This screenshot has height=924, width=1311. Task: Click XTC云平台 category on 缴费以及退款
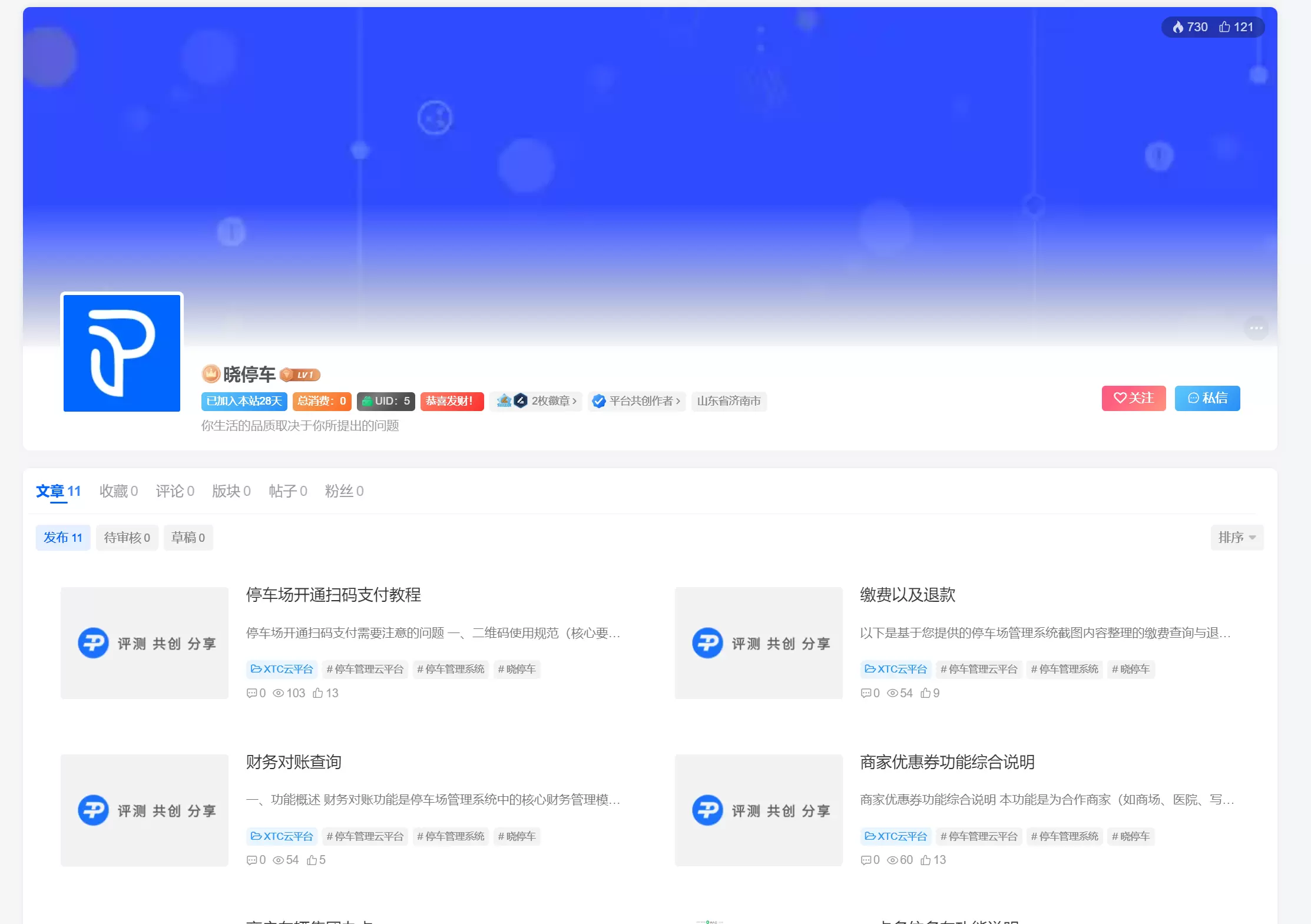coord(896,669)
